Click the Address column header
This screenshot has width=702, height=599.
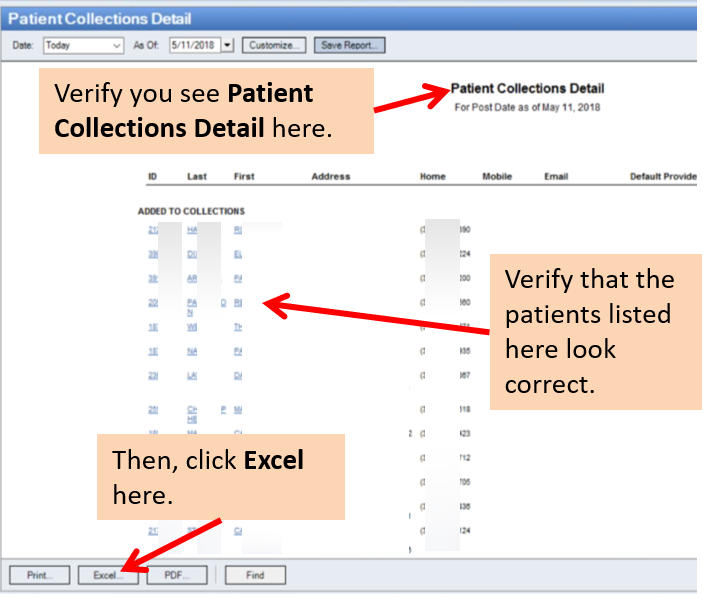pyautogui.click(x=331, y=177)
